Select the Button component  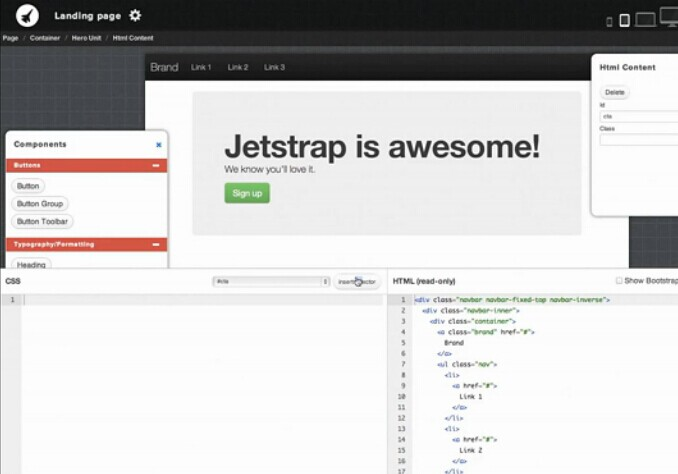pyautogui.click(x=28, y=186)
